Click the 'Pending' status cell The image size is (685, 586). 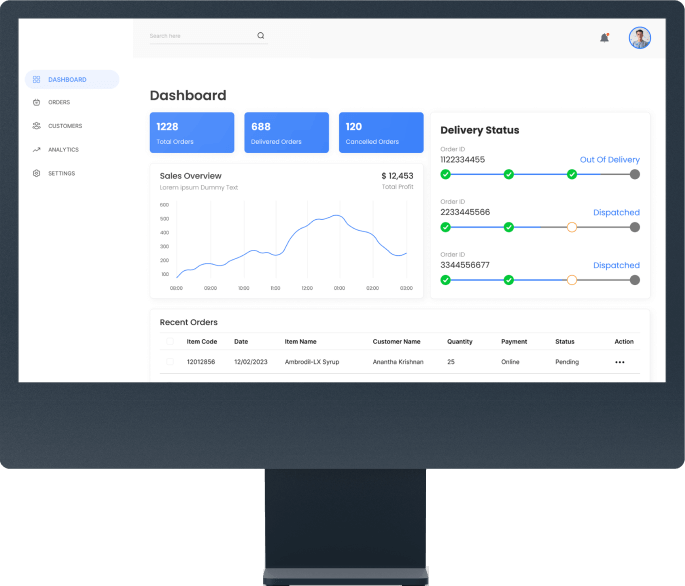(x=567, y=362)
